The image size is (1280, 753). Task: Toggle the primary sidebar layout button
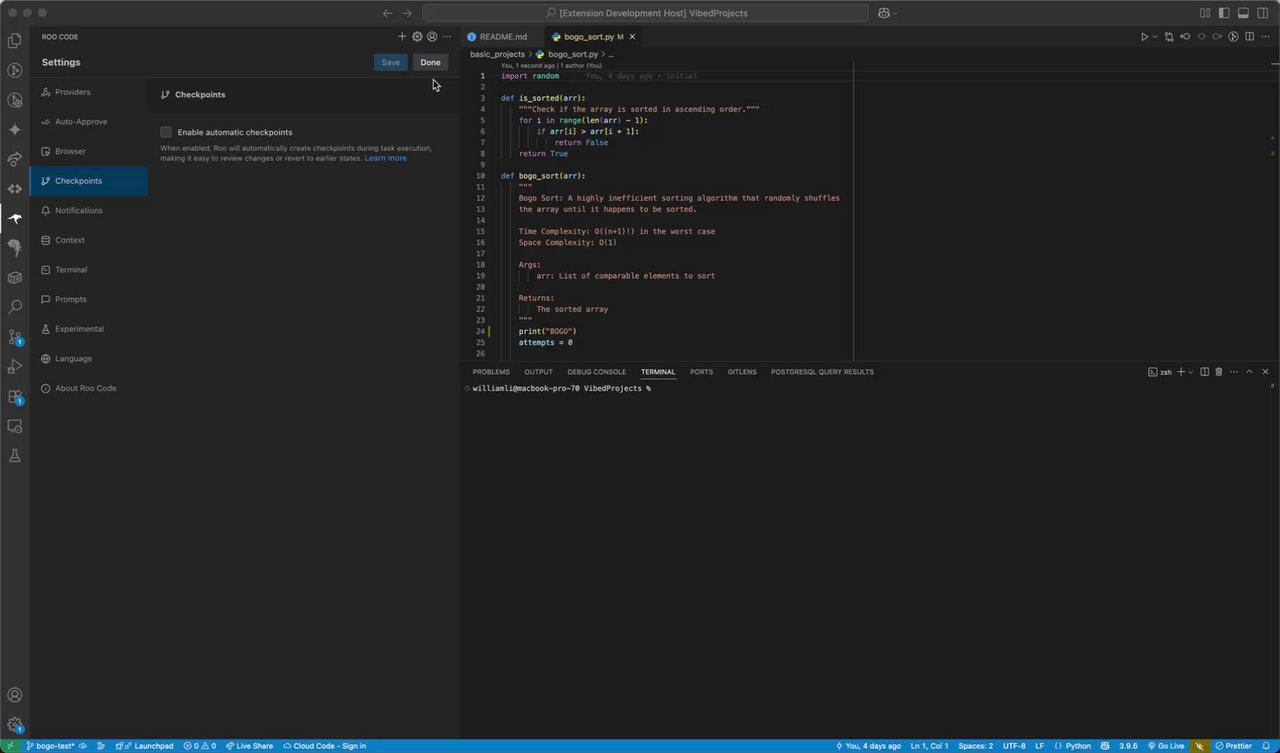pyautogui.click(x=1224, y=13)
